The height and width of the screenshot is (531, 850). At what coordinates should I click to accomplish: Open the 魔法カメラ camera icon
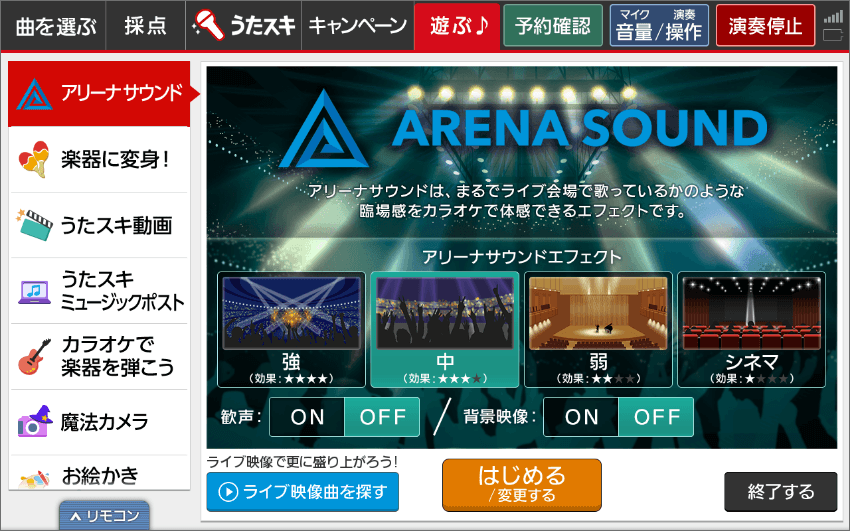point(34,421)
